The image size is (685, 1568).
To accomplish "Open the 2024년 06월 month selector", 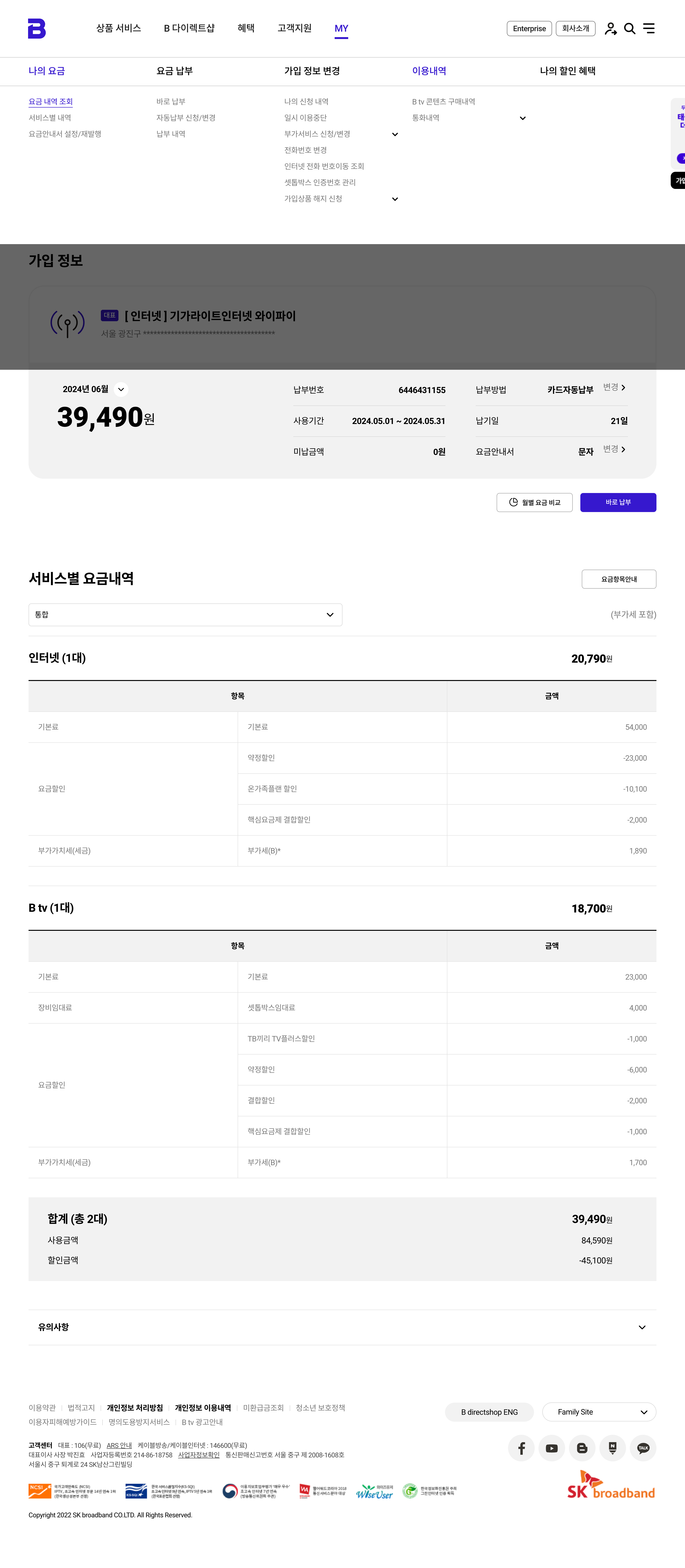I will pos(121,390).
